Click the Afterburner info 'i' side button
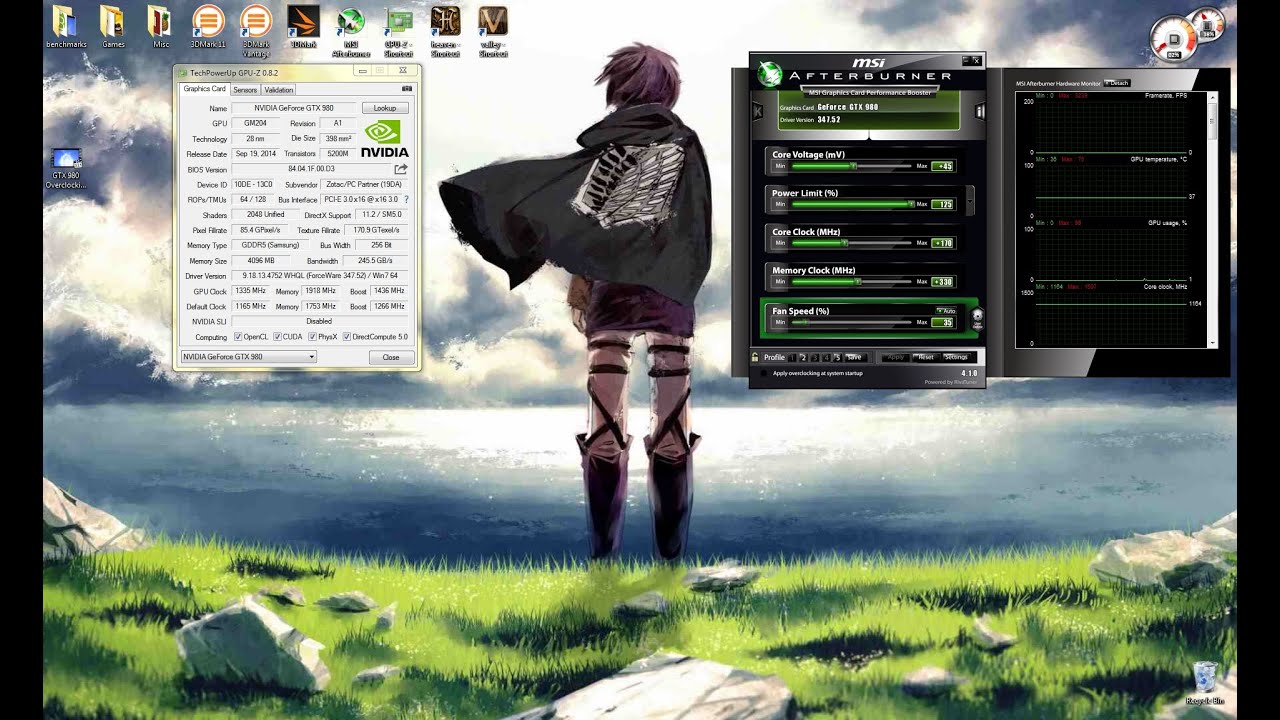 980,111
